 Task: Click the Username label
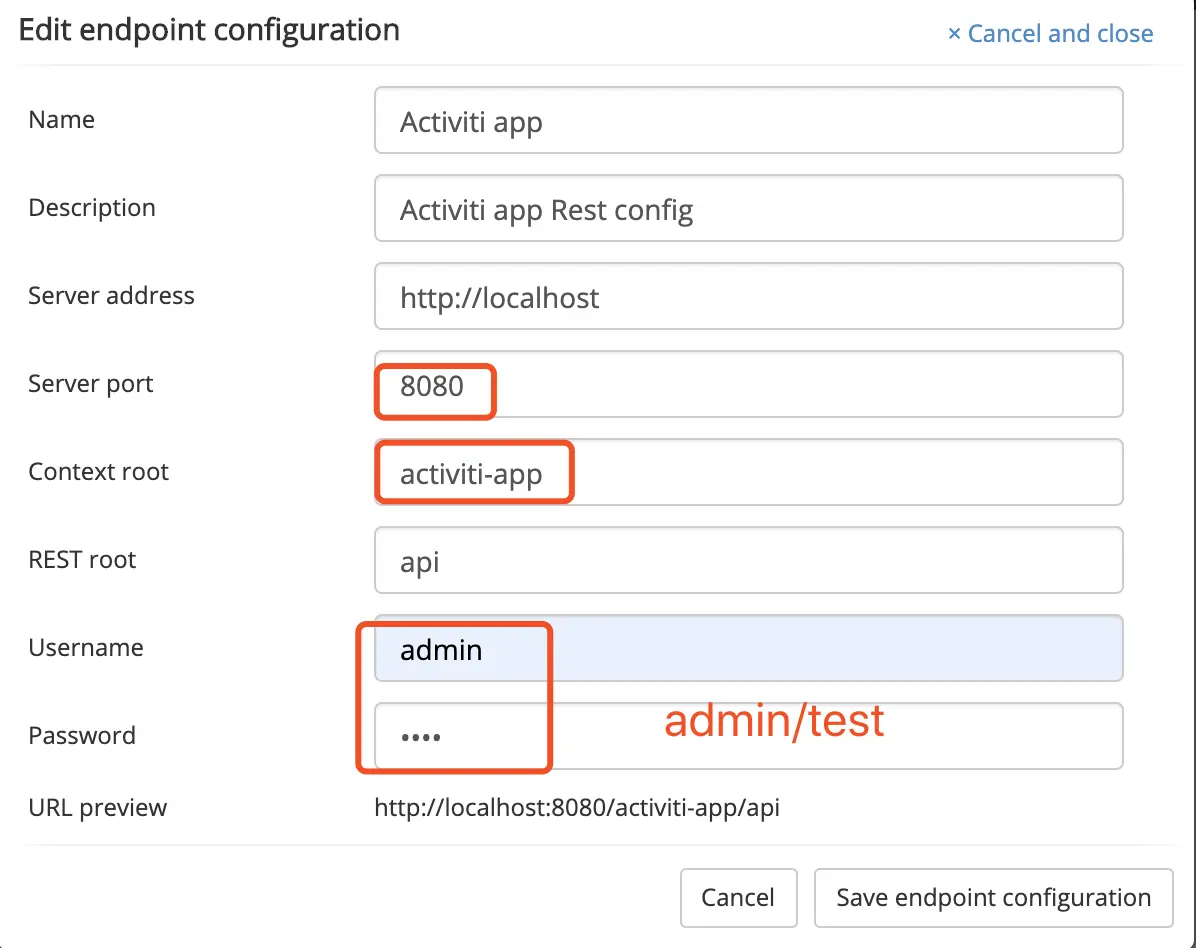point(86,648)
